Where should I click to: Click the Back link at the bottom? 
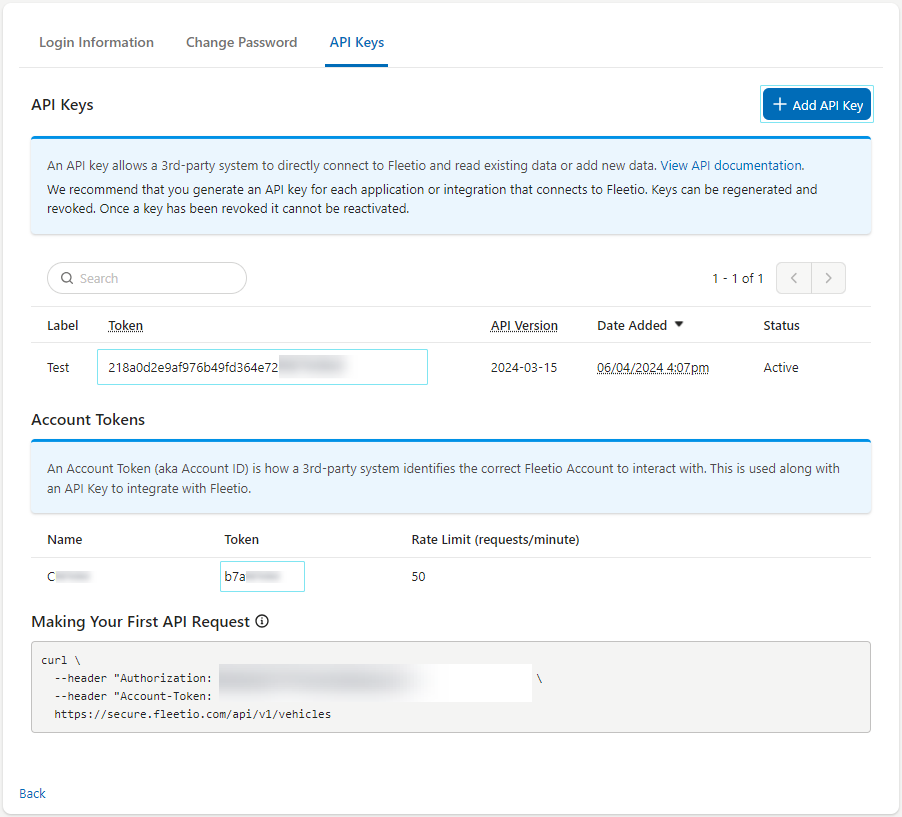(32, 793)
